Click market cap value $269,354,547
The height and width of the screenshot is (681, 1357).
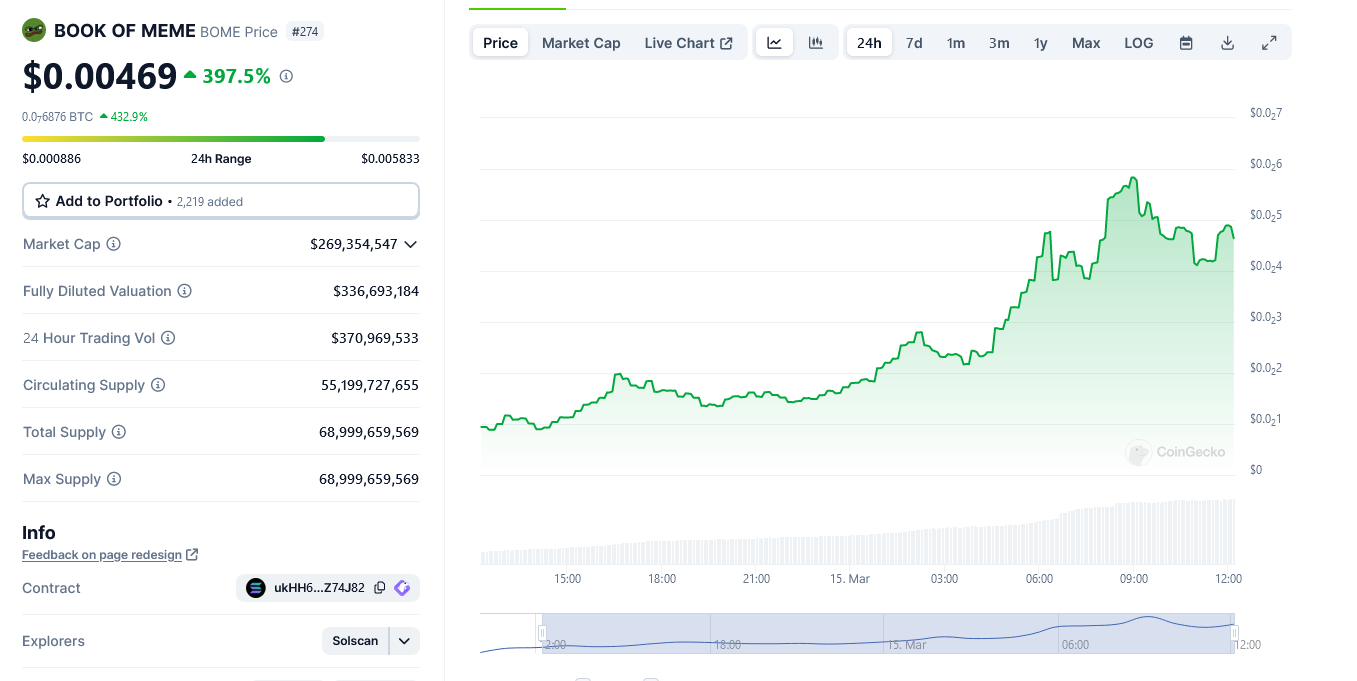point(354,244)
